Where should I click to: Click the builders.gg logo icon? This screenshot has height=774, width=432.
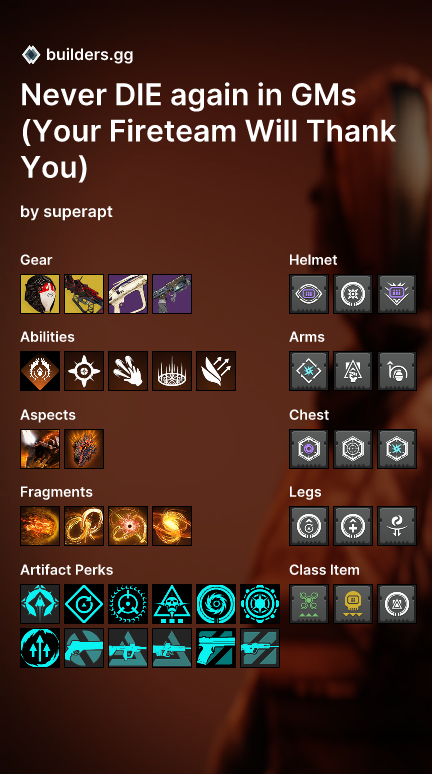click(31, 54)
